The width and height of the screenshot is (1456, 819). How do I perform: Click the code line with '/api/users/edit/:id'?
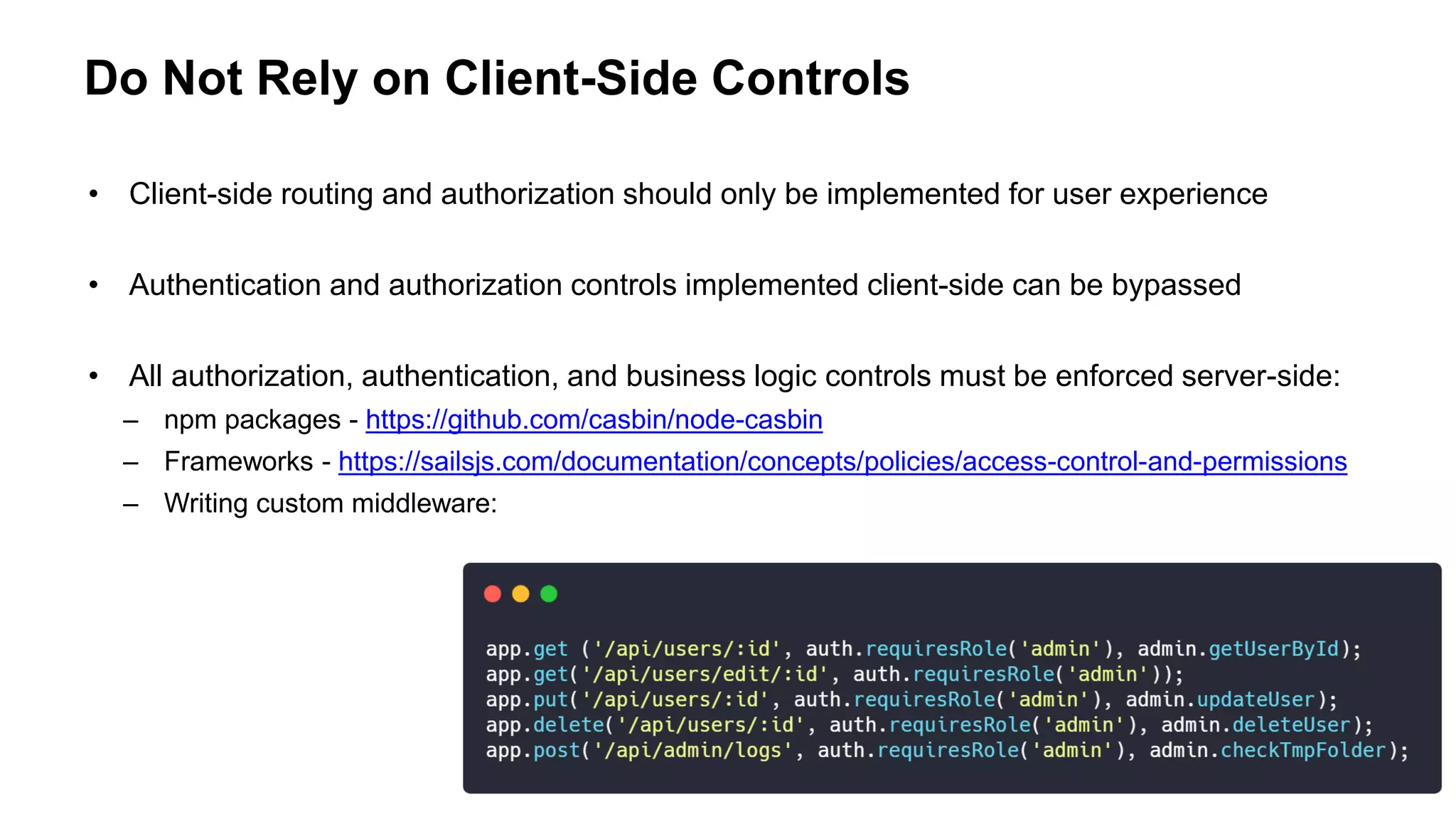click(x=835, y=674)
